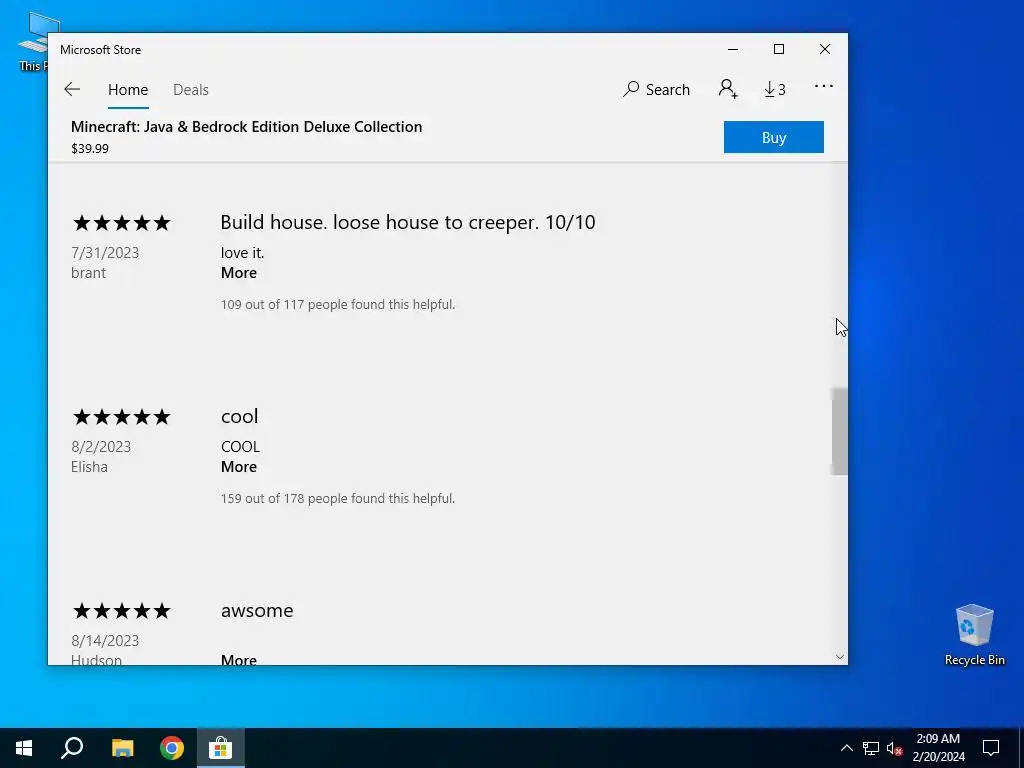Select the Recycle Bin desktop icon
1024x768 pixels.
pyautogui.click(x=974, y=635)
